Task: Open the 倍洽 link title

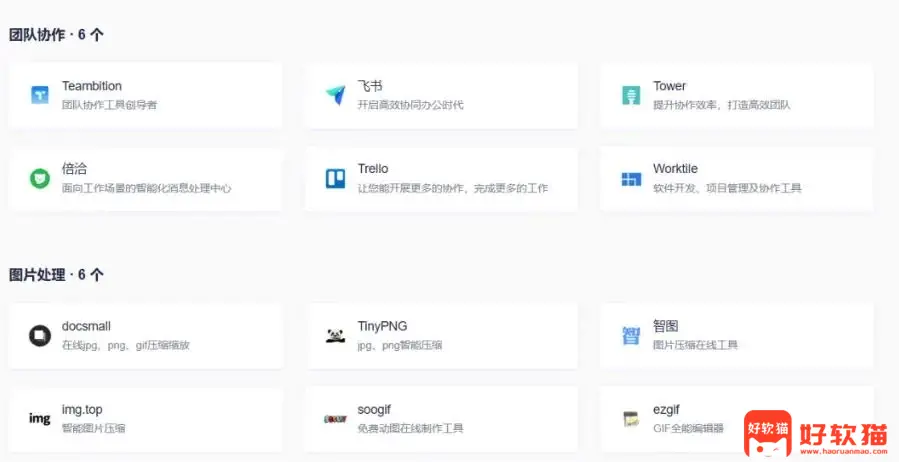Action: coord(75,169)
